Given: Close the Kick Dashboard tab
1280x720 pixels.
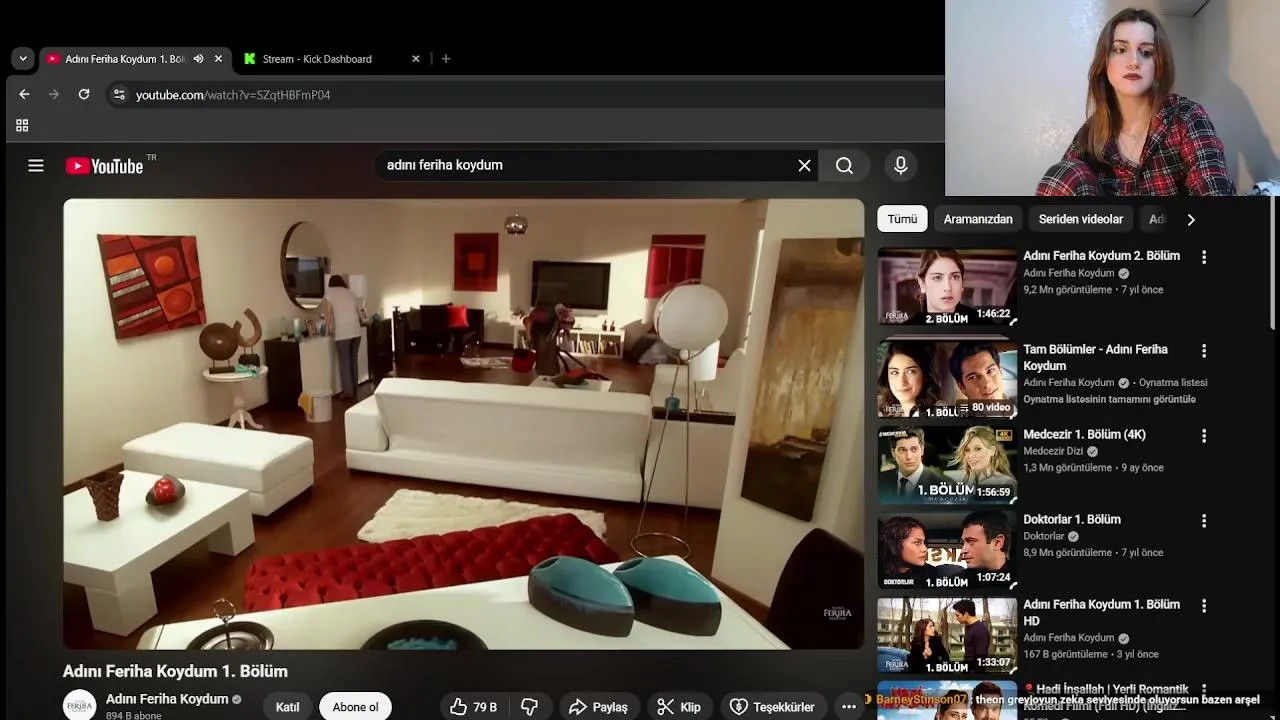Looking at the screenshot, I should 416,59.
